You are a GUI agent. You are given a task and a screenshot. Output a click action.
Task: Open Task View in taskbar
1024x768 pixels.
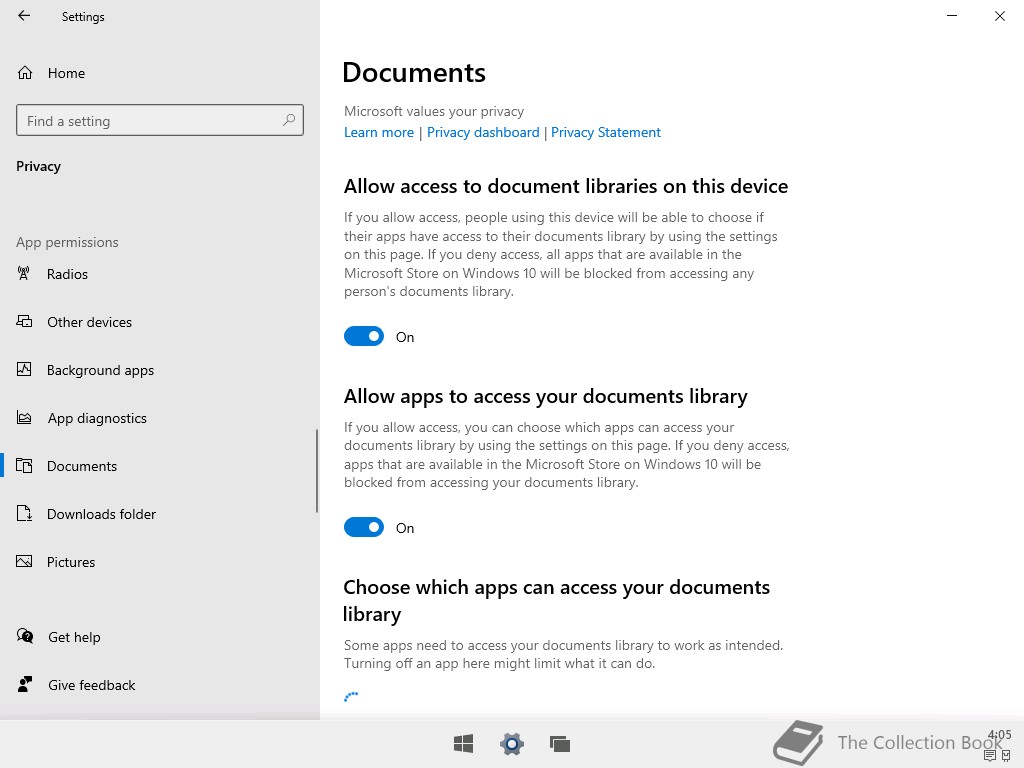pos(560,743)
